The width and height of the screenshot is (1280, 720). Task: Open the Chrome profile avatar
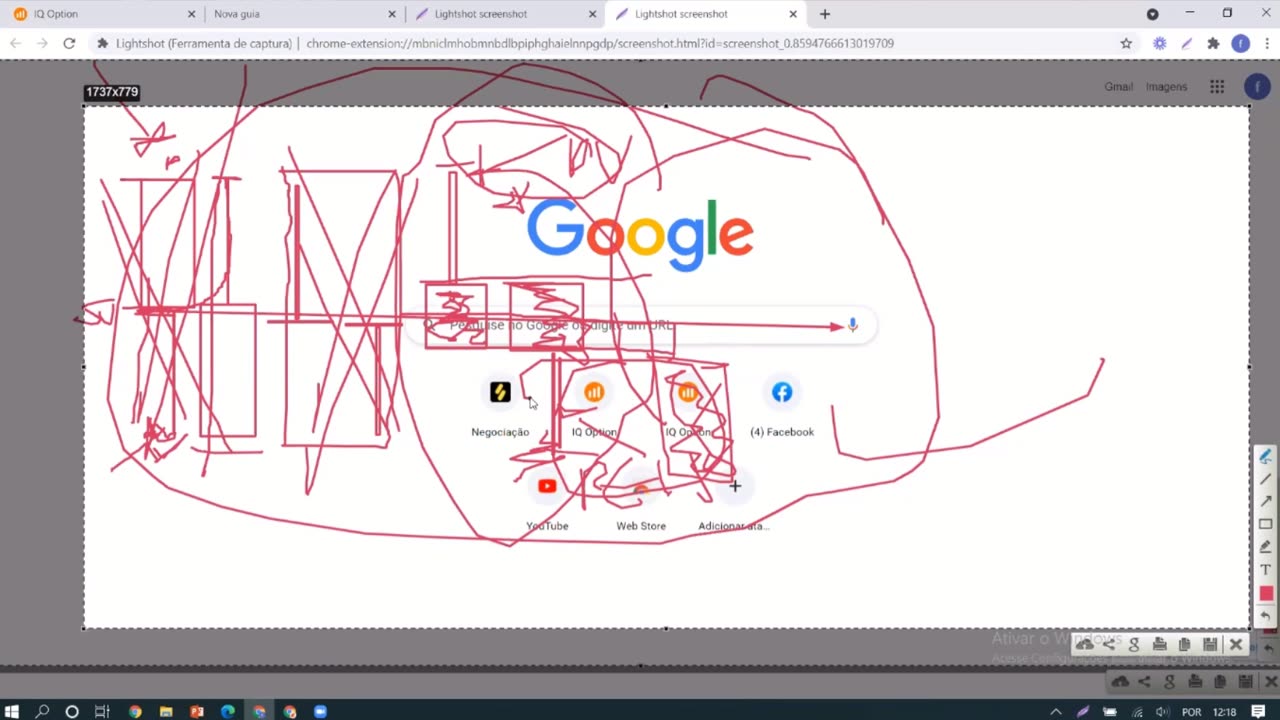1240,43
